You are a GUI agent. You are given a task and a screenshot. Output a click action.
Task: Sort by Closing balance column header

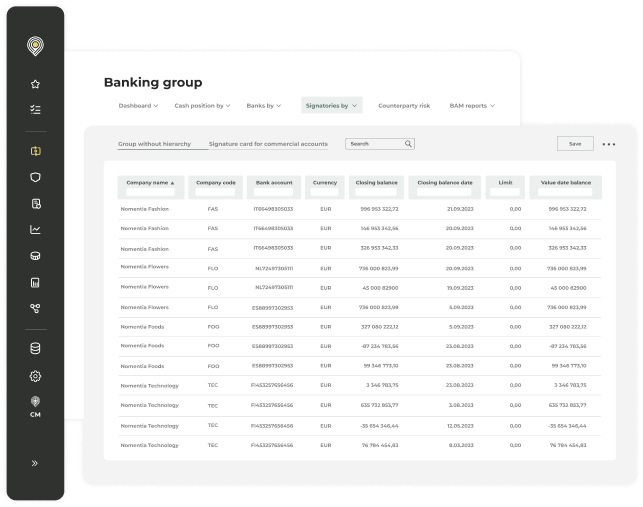pos(376,183)
